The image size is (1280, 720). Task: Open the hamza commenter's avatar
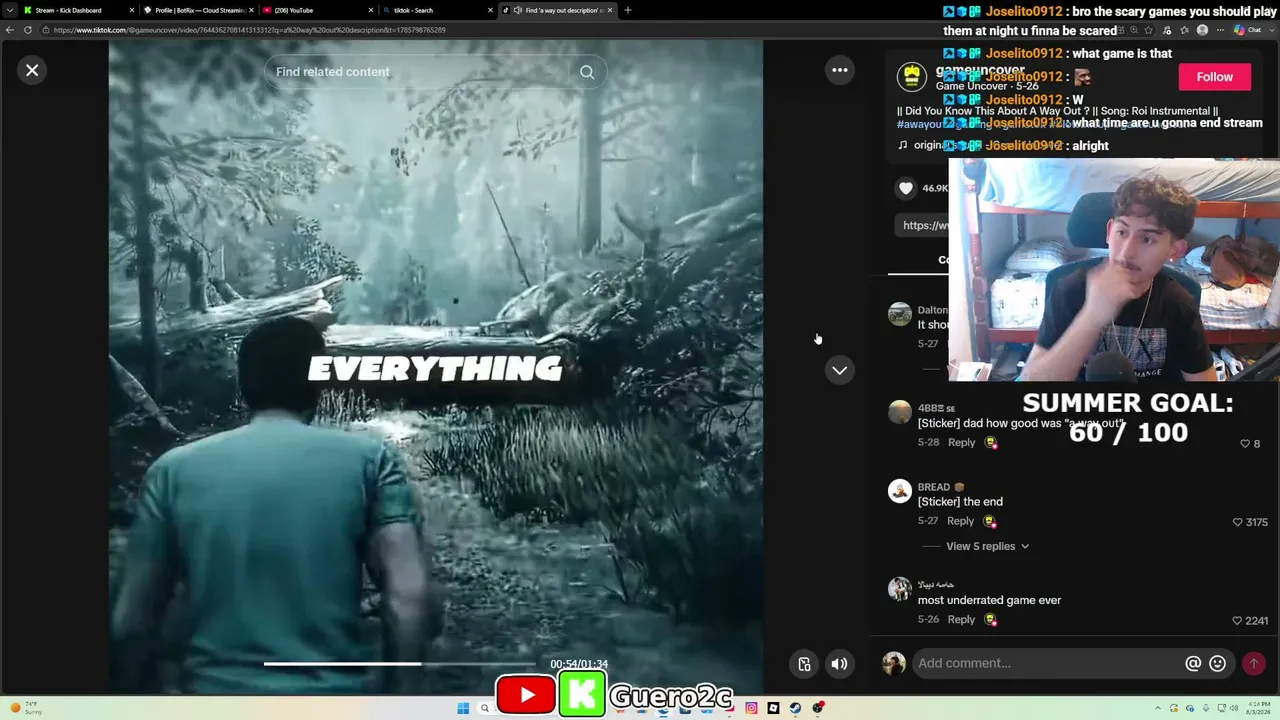coord(900,589)
